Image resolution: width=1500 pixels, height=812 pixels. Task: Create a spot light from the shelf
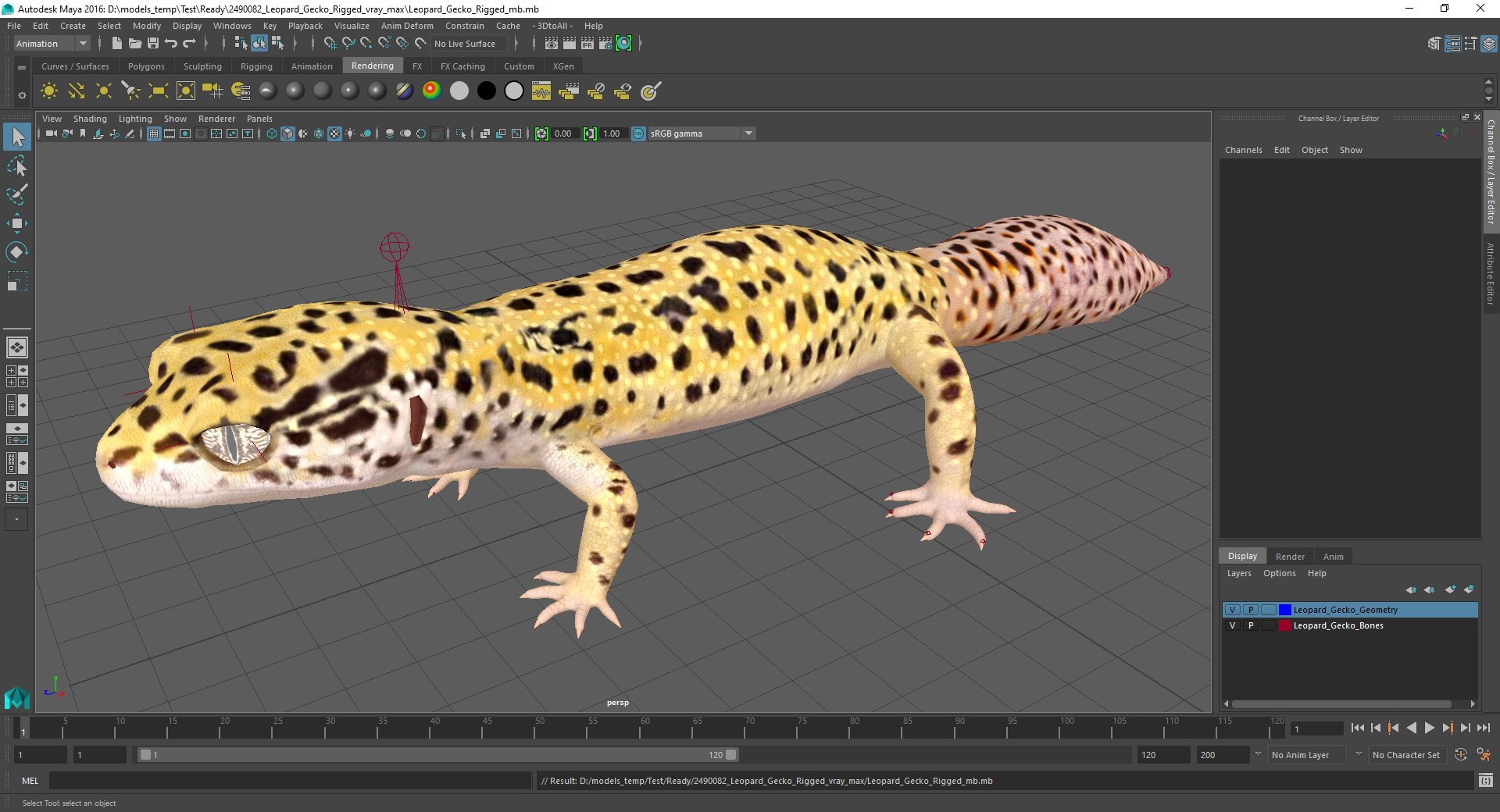point(130,91)
